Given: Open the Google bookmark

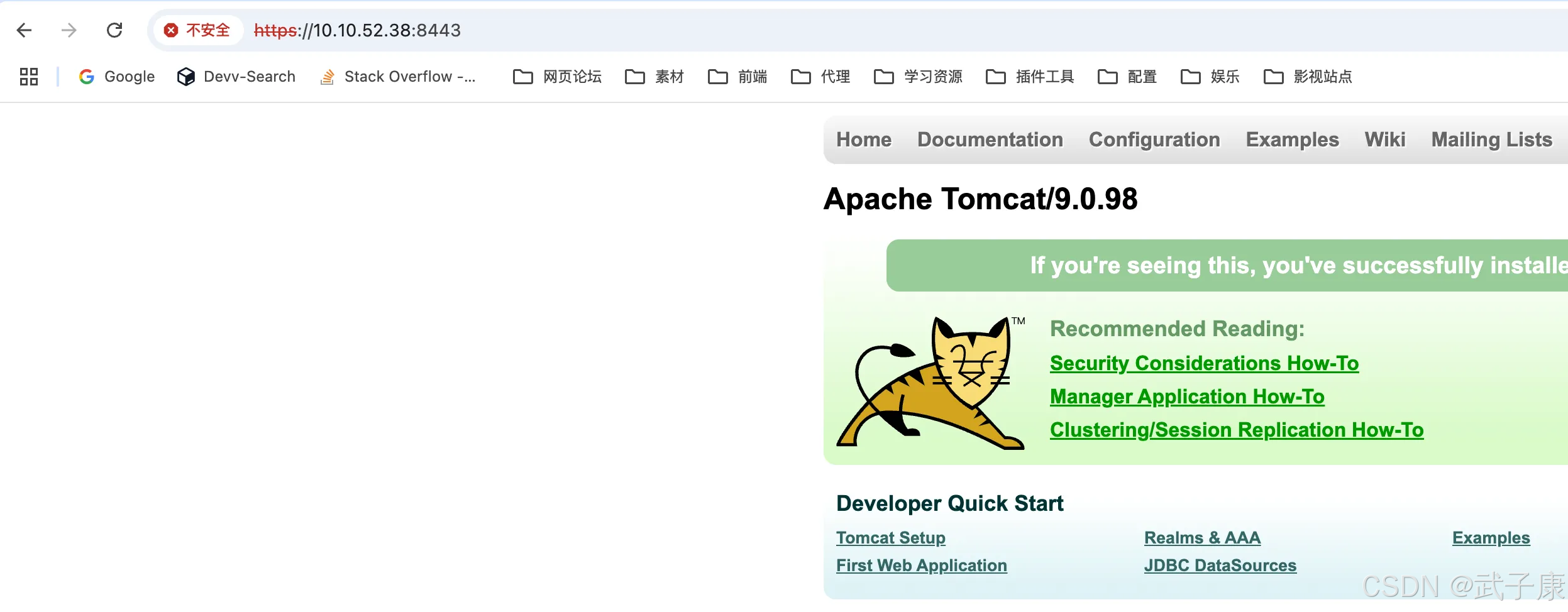Looking at the screenshot, I should (x=117, y=77).
